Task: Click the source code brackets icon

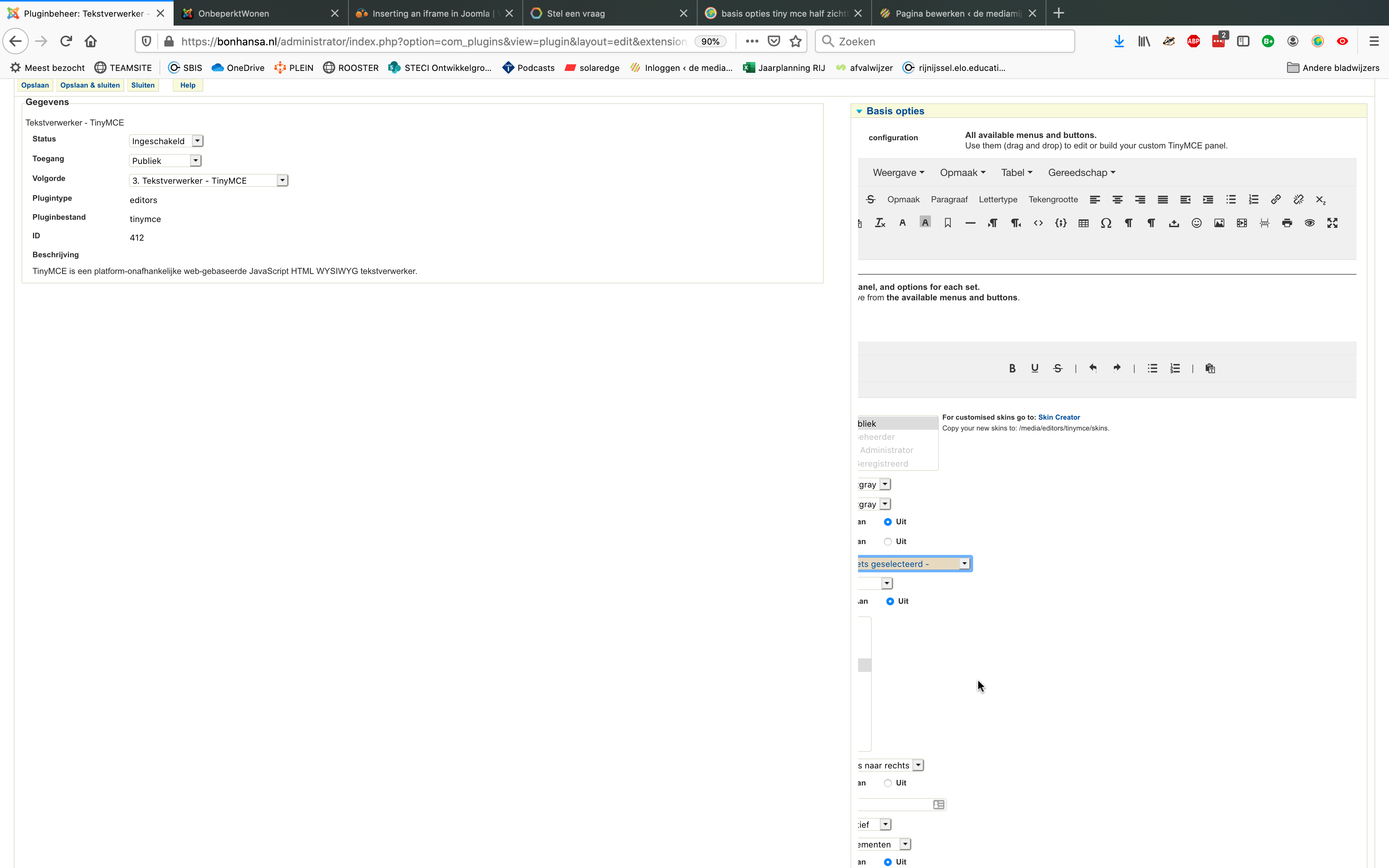Action: click(x=1038, y=223)
